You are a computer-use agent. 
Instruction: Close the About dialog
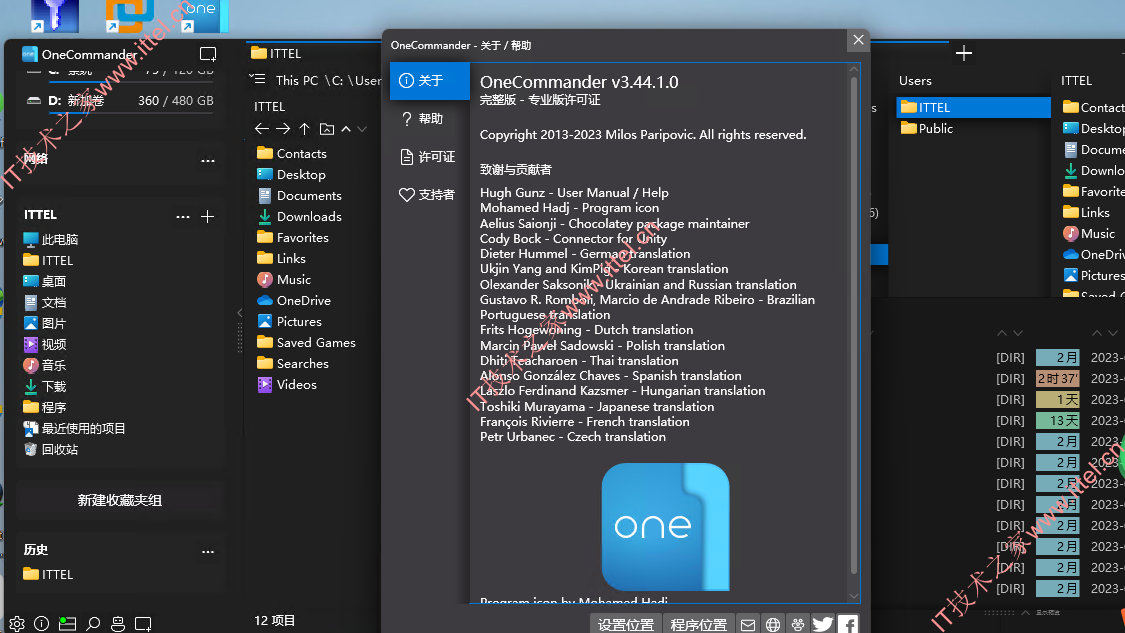tap(858, 40)
